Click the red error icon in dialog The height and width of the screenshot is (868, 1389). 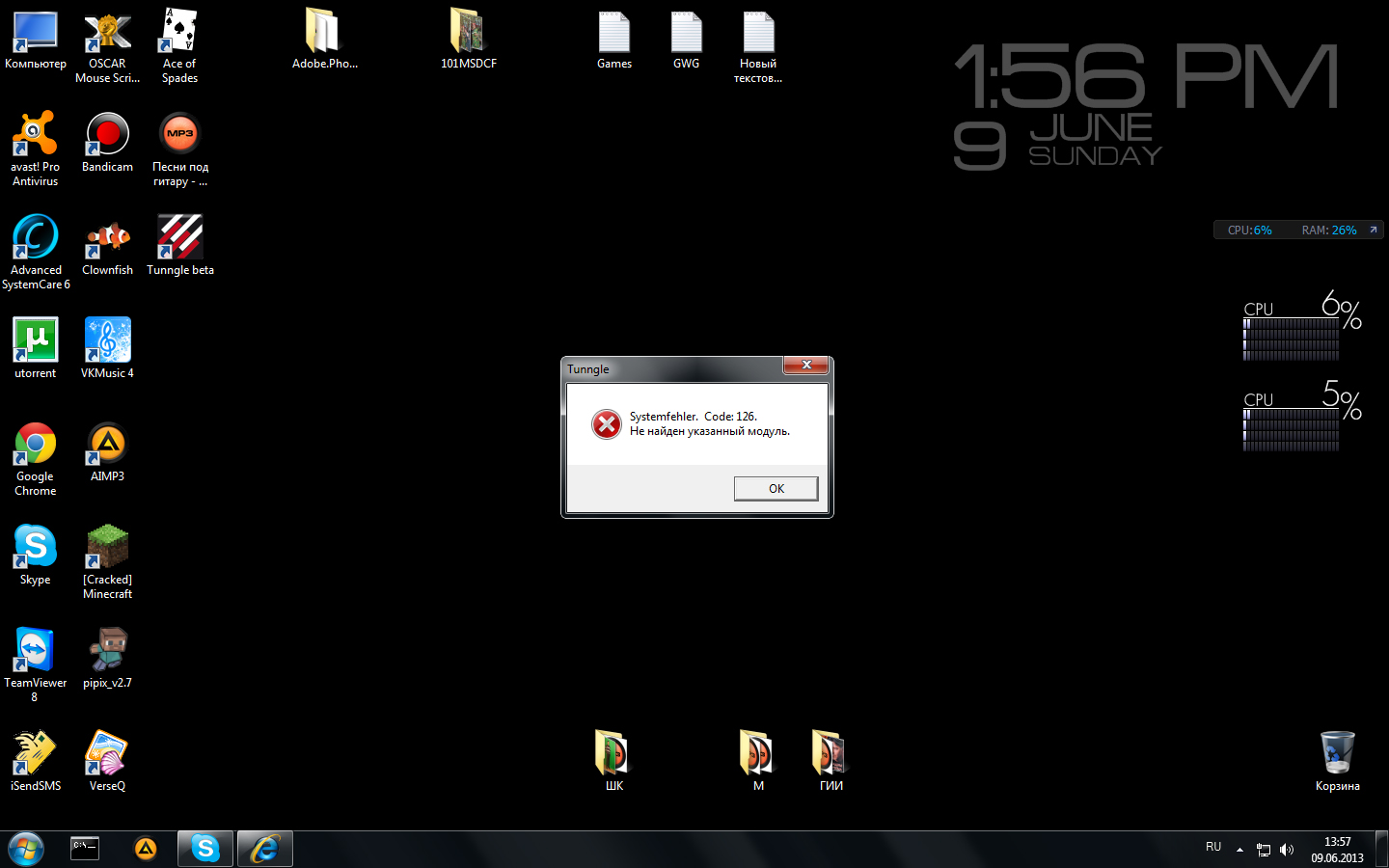coord(607,424)
